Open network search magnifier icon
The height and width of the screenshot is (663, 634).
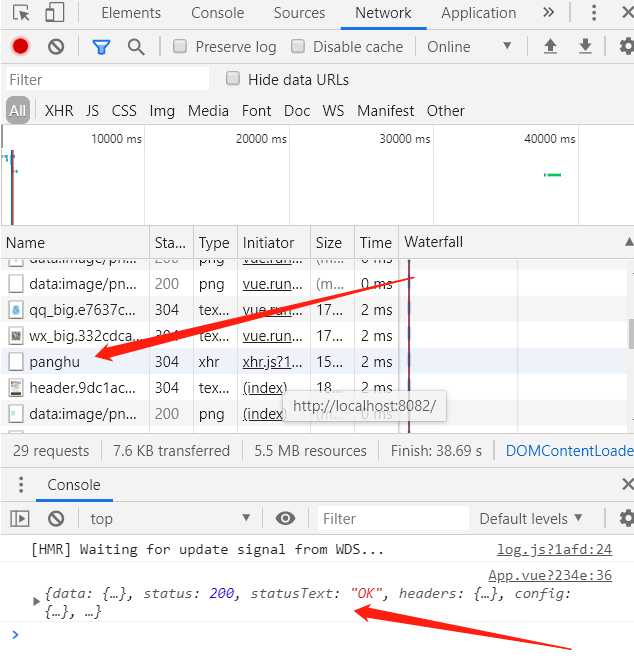click(136, 47)
